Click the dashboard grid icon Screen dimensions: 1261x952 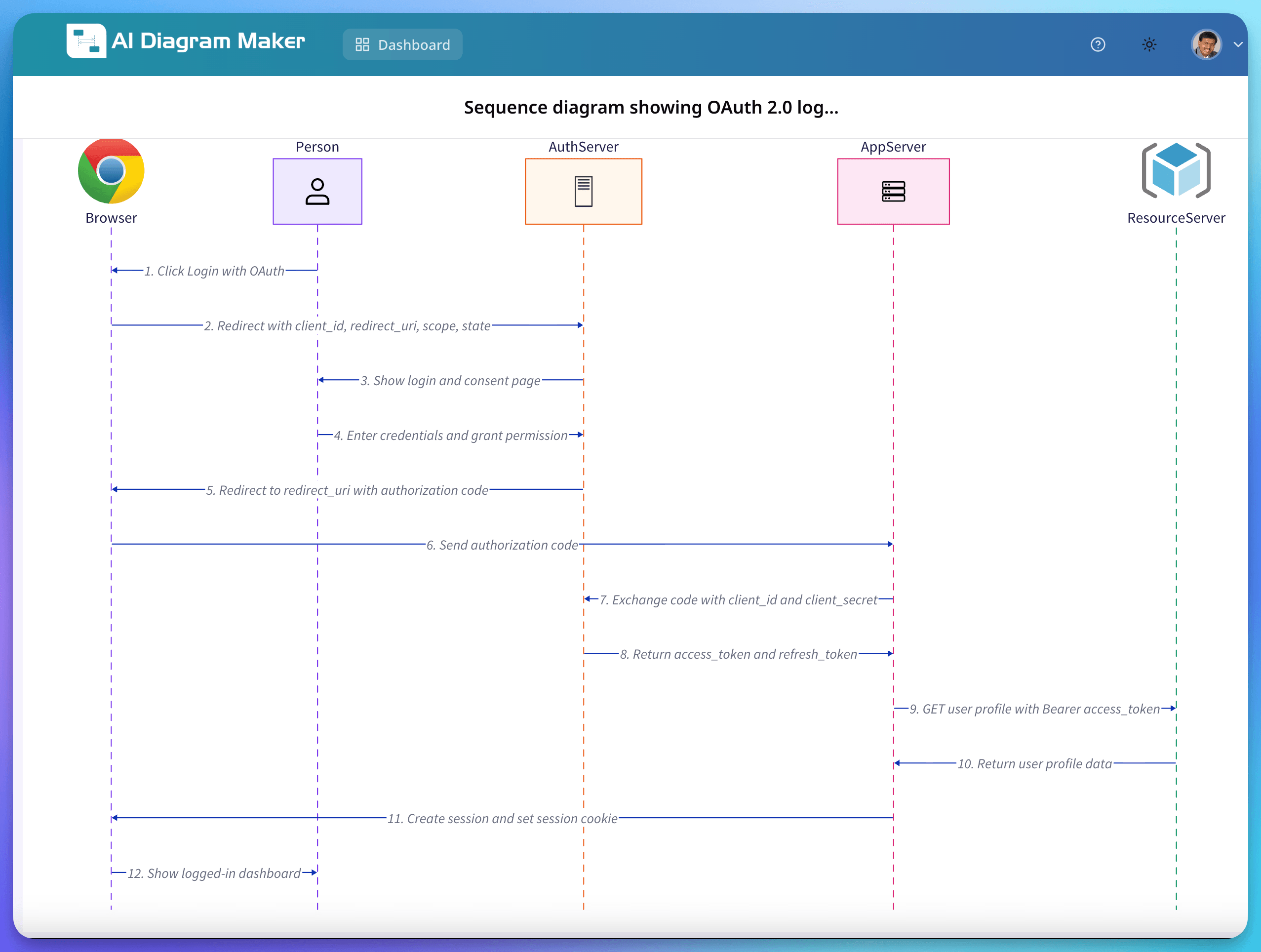pyautogui.click(x=362, y=44)
